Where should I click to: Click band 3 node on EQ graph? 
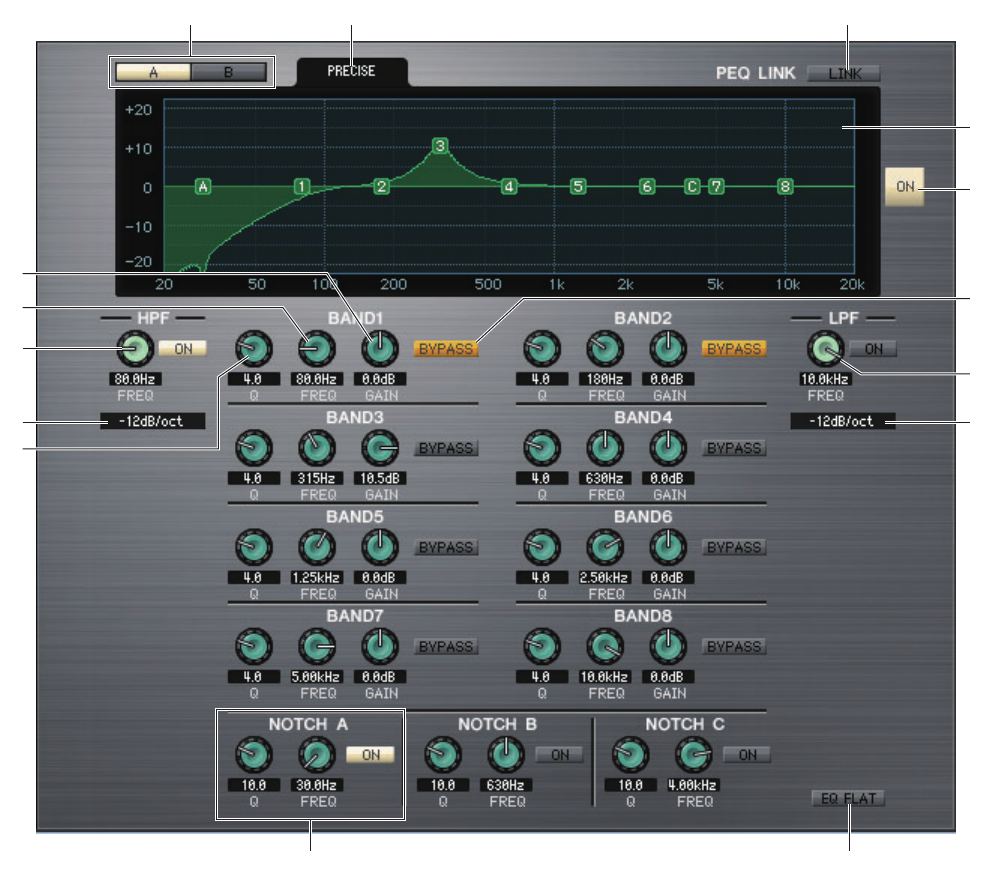pos(440,146)
